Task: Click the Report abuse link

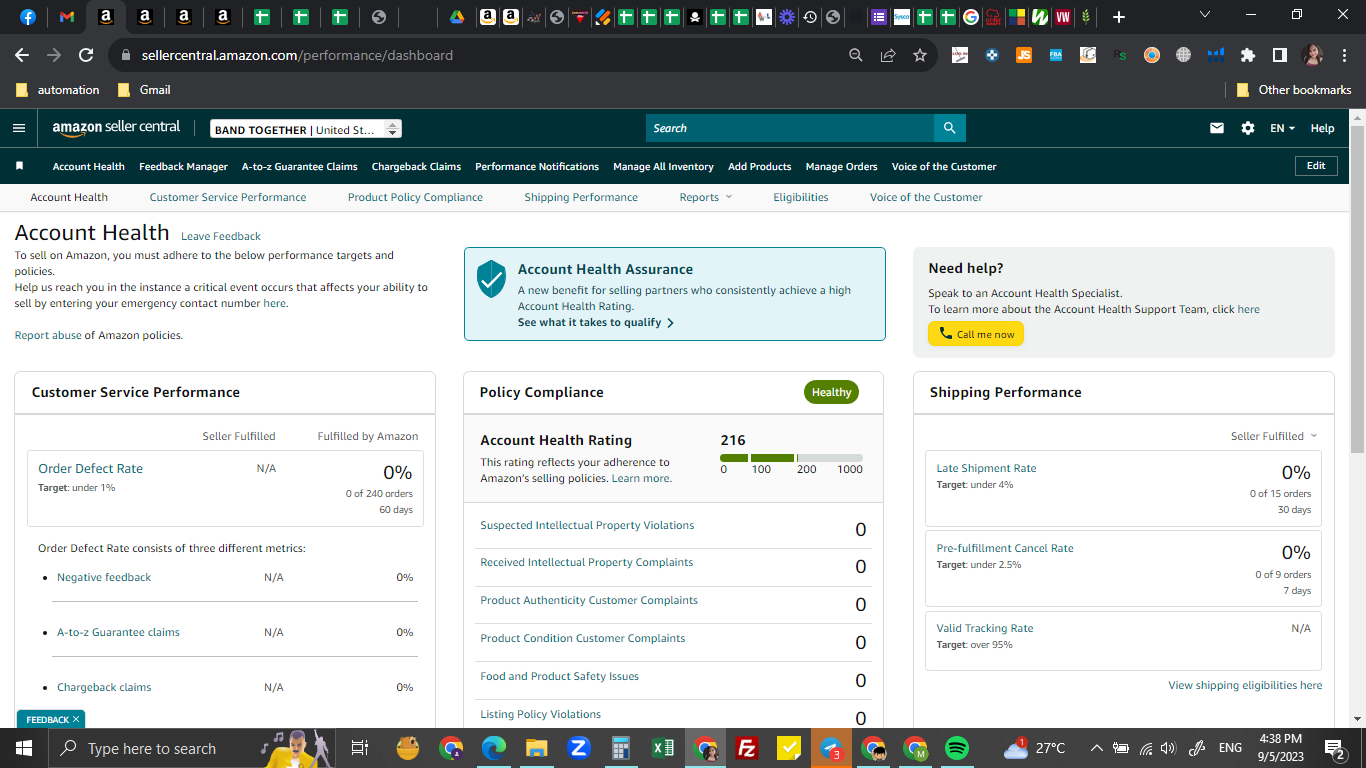Action: [x=48, y=335]
